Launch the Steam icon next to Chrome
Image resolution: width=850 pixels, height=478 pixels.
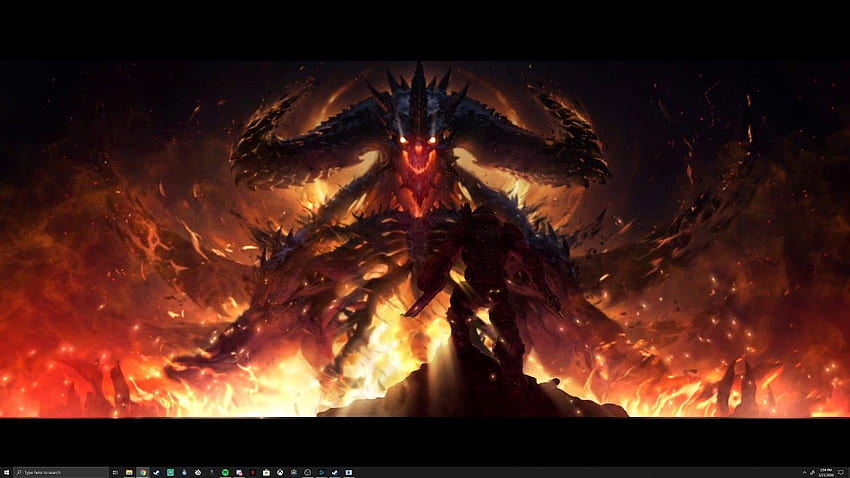click(x=157, y=473)
